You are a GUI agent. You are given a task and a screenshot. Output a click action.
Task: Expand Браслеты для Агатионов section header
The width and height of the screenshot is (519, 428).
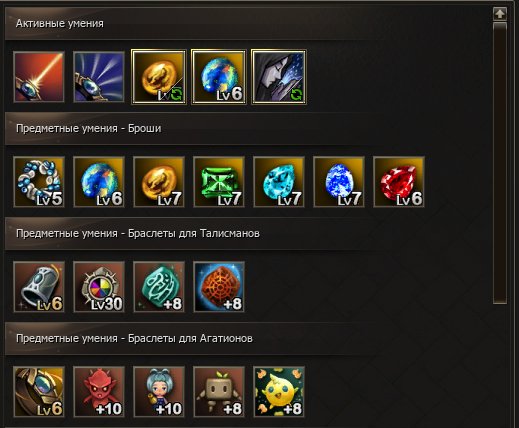click(247, 339)
